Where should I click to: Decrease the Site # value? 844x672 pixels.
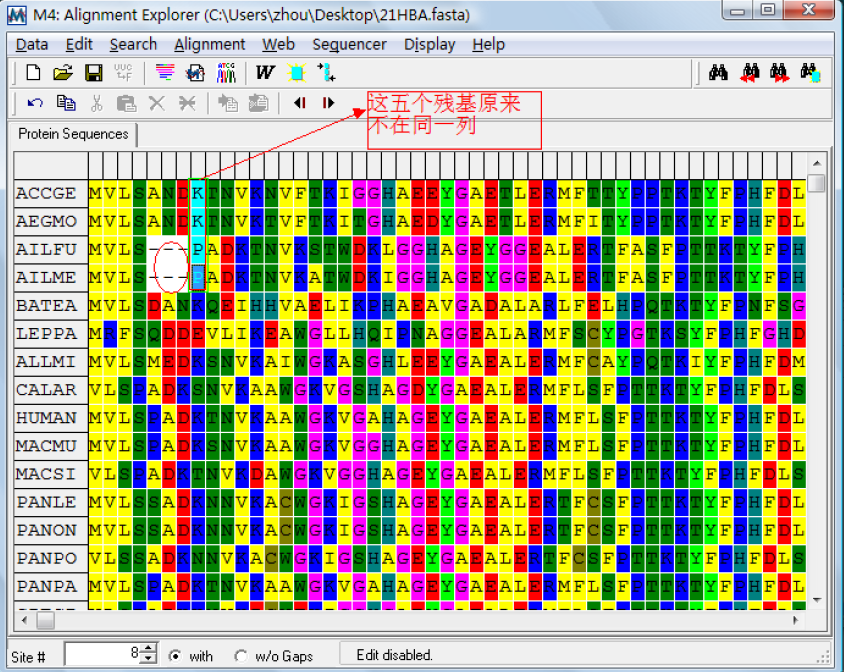[150, 659]
